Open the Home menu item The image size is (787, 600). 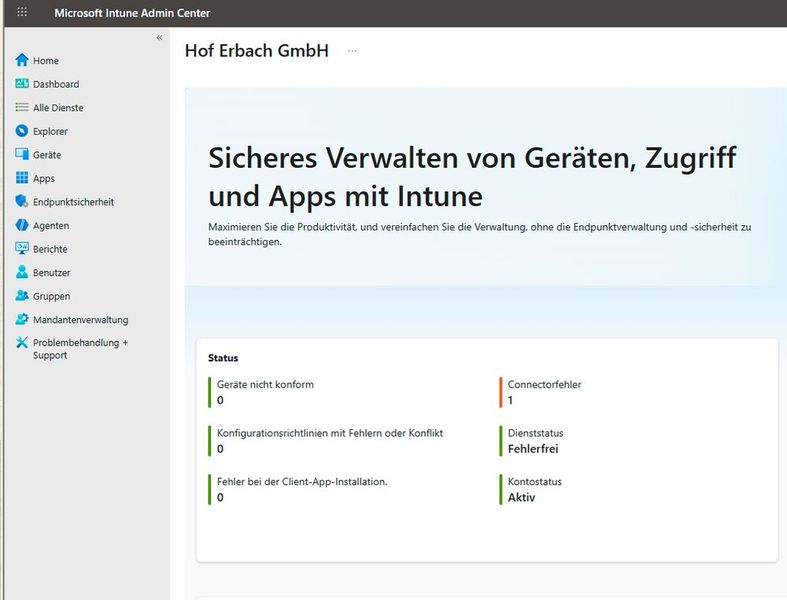click(46, 61)
